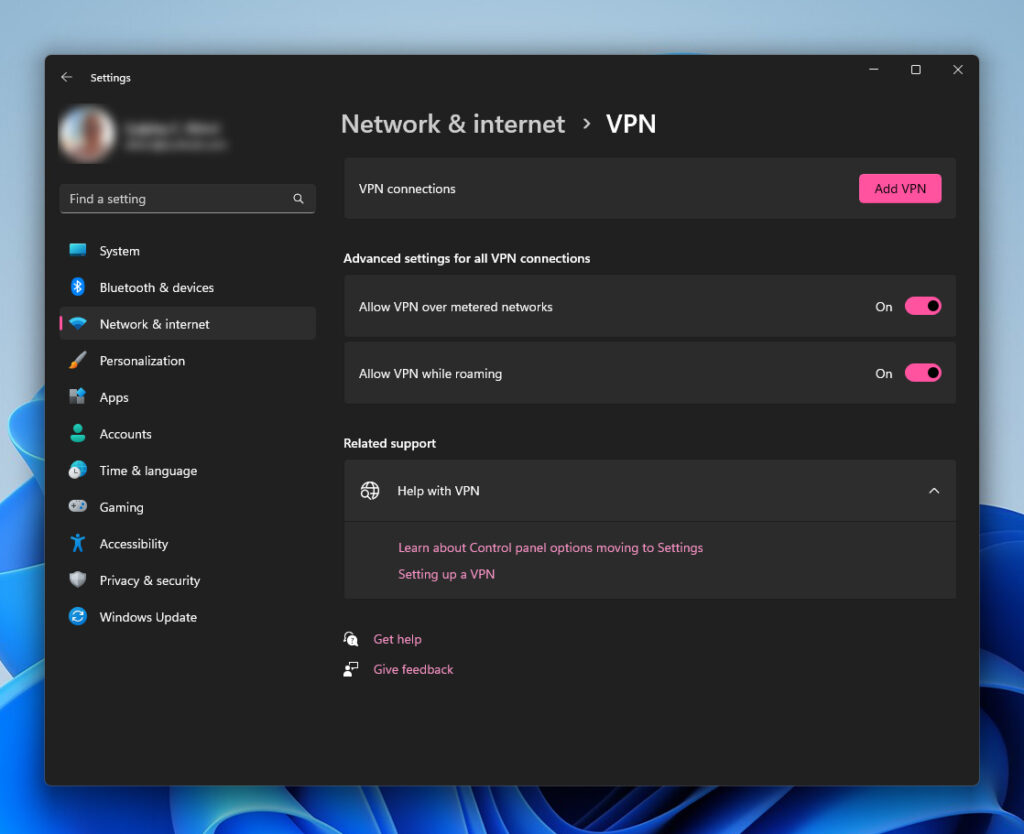The image size is (1024, 834).
Task: Navigate to Network & internet breadcrumb
Action: click(453, 124)
